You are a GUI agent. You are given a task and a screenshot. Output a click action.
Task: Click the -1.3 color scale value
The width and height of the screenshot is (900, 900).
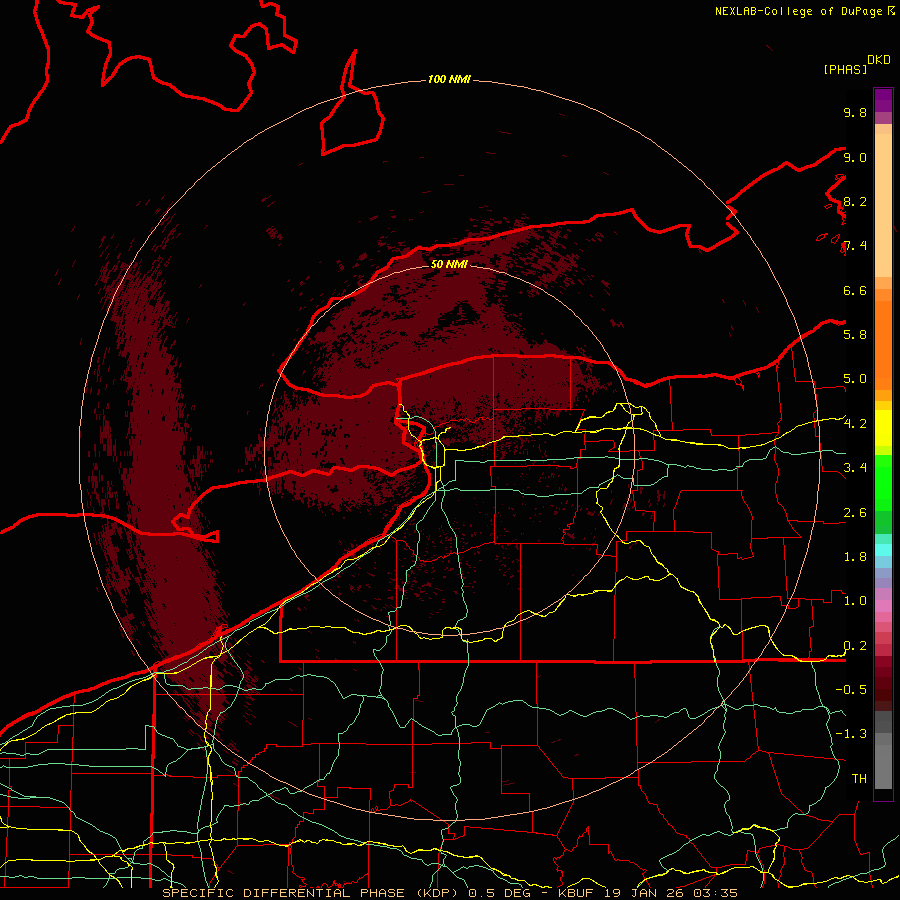tap(851, 734)
